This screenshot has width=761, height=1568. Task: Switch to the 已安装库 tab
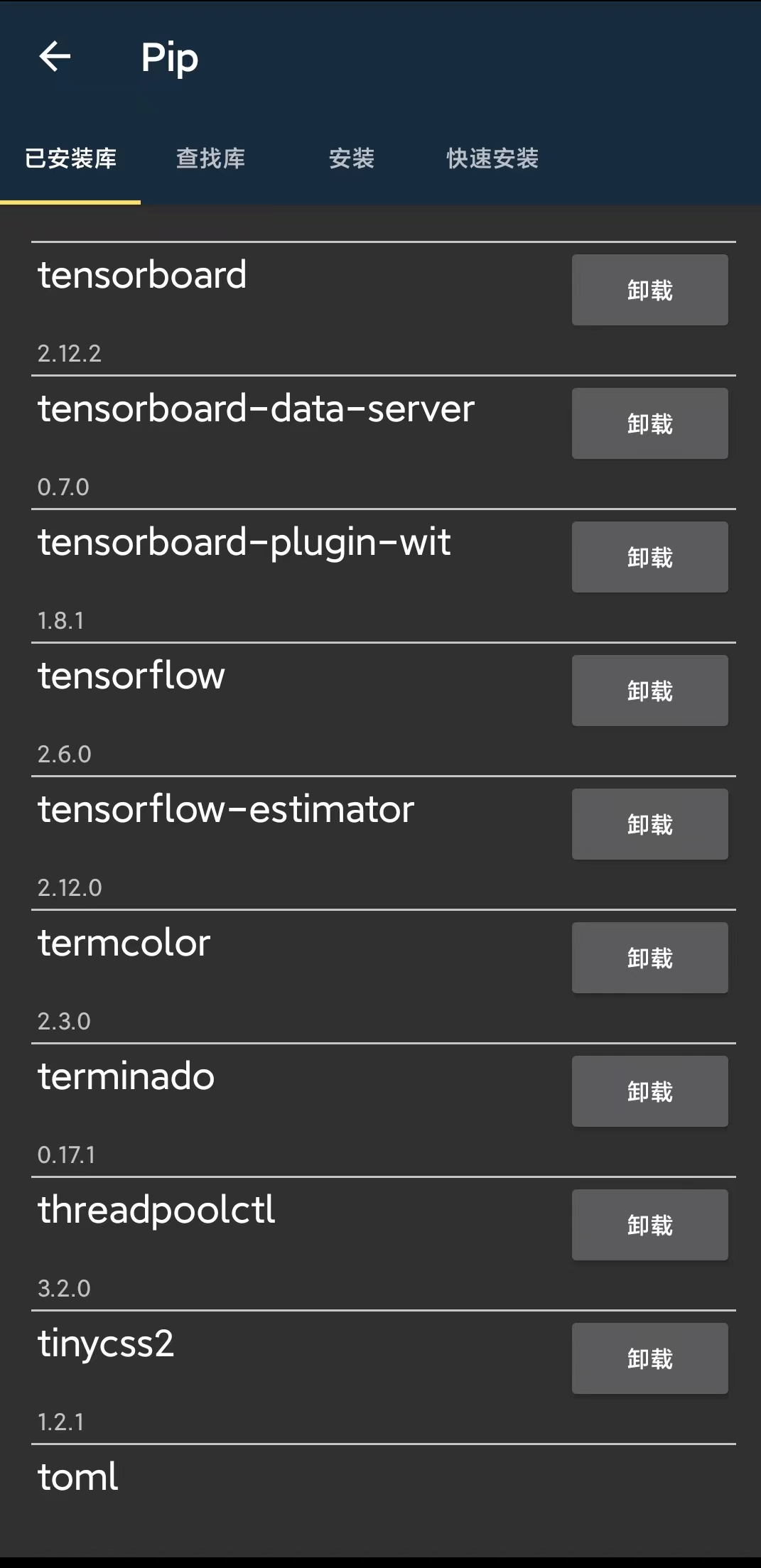coord(70,159)
